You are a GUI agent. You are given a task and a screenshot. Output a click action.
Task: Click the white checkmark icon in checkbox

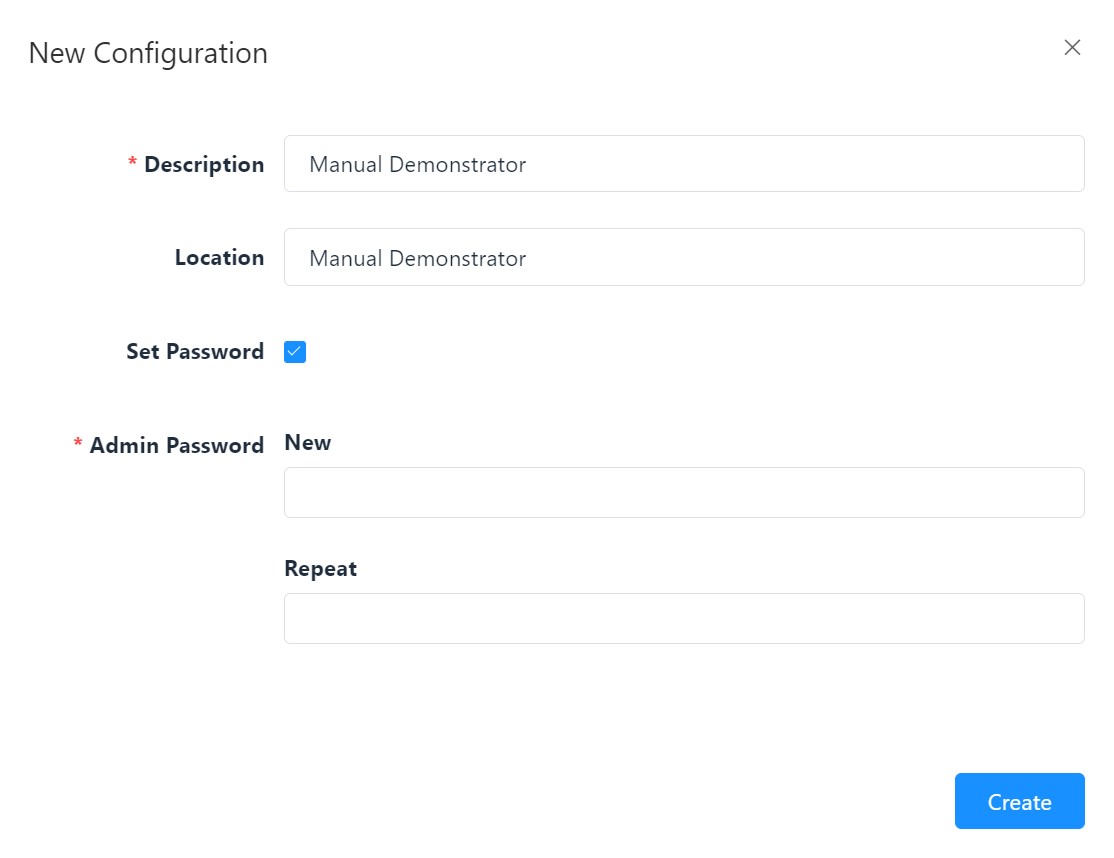(x=295, y=352)
